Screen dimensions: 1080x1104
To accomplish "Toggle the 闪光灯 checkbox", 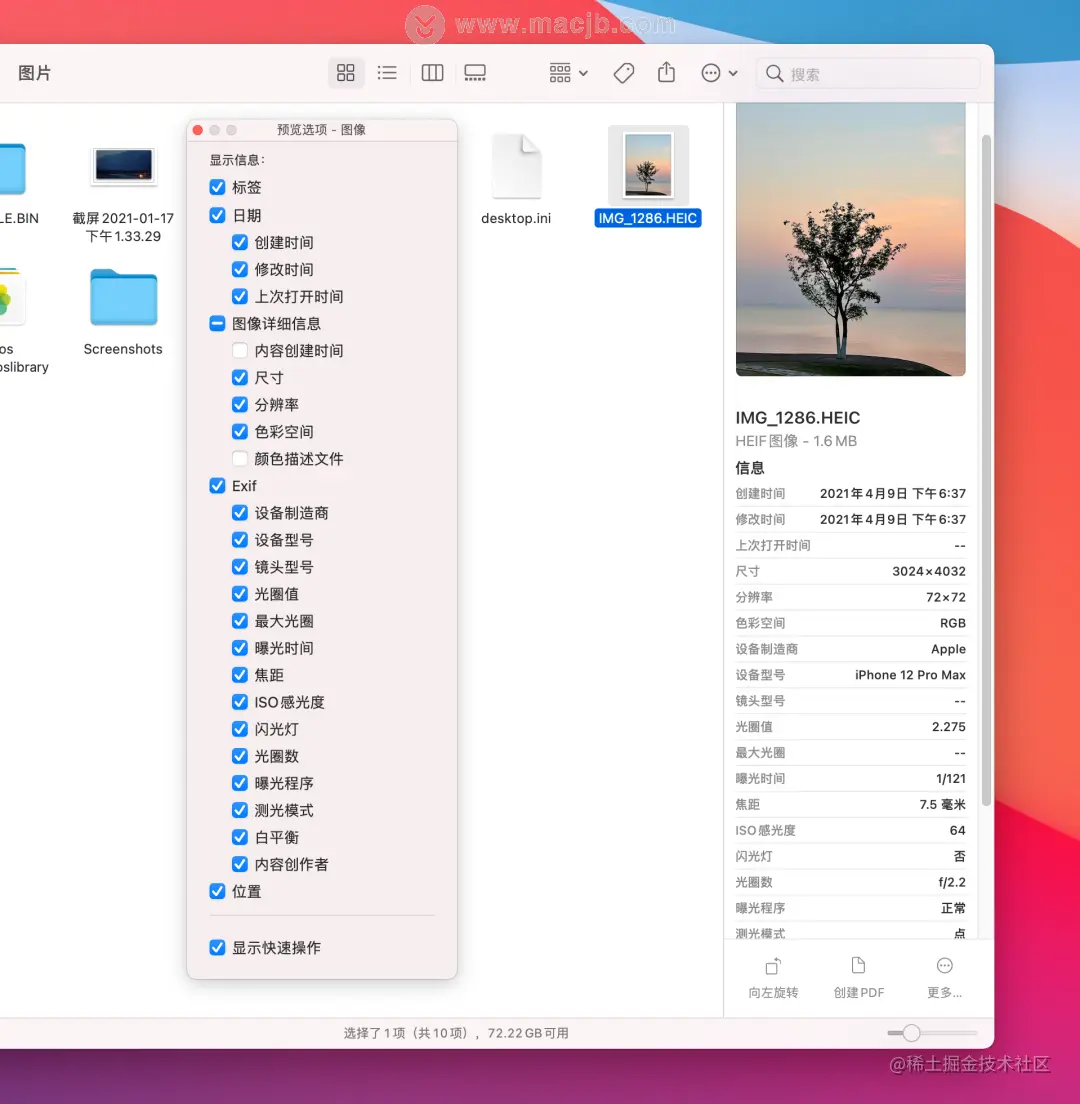I will pos(240,729).
